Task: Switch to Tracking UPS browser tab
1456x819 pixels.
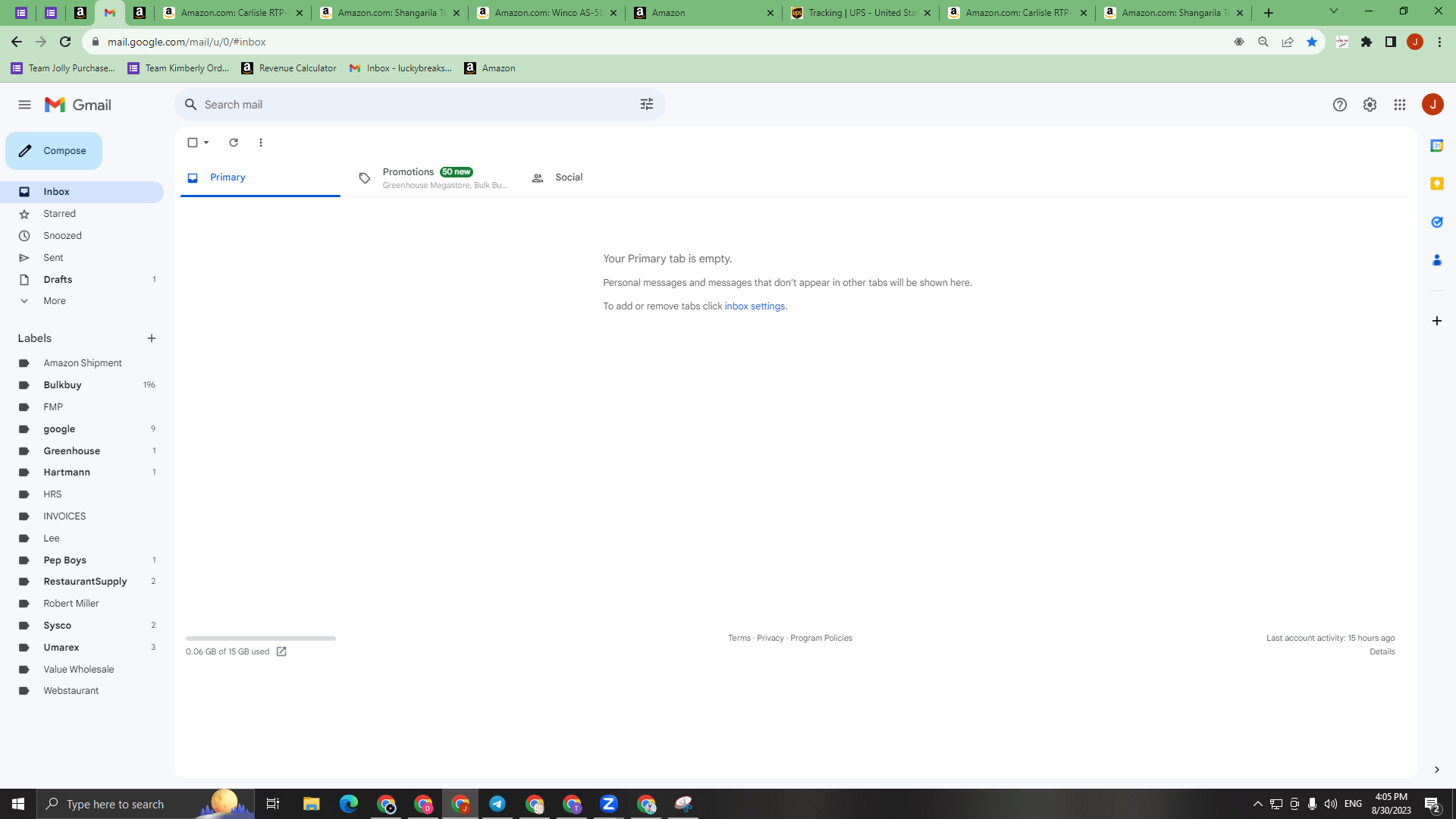Action: 861,13
